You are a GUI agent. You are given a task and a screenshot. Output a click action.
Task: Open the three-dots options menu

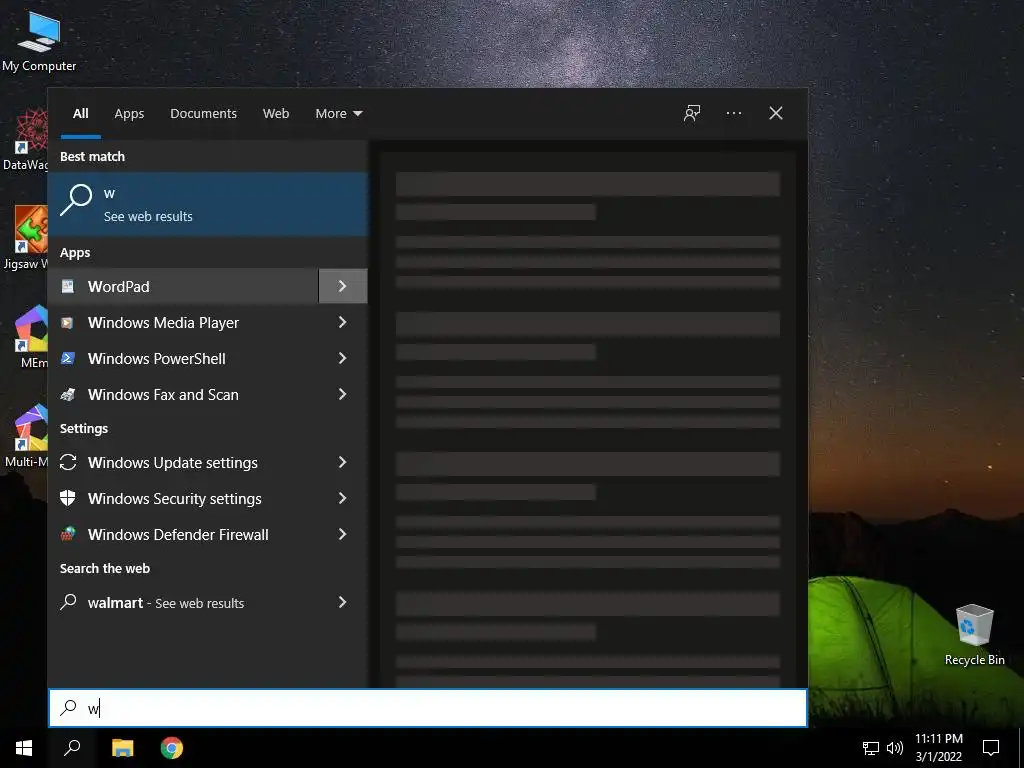pos(734,113)
